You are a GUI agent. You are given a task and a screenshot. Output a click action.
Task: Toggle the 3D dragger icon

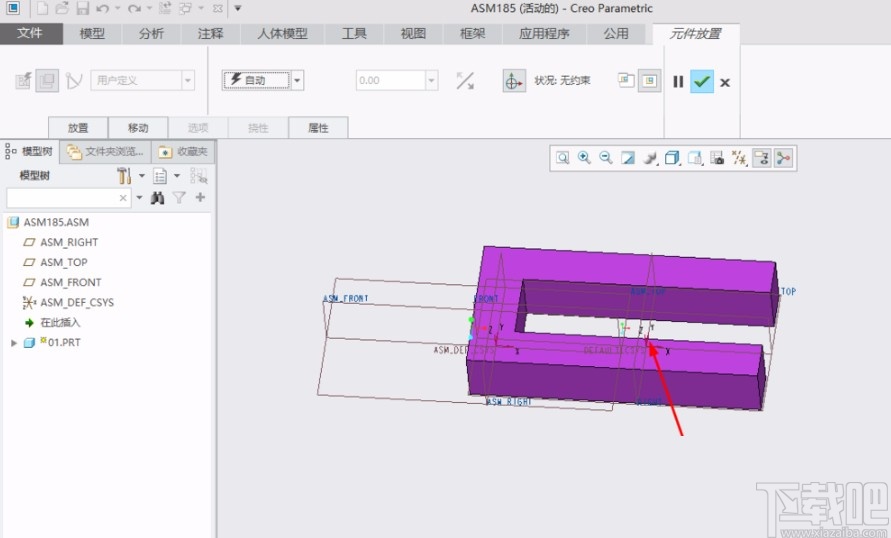[x=514, y=81]
